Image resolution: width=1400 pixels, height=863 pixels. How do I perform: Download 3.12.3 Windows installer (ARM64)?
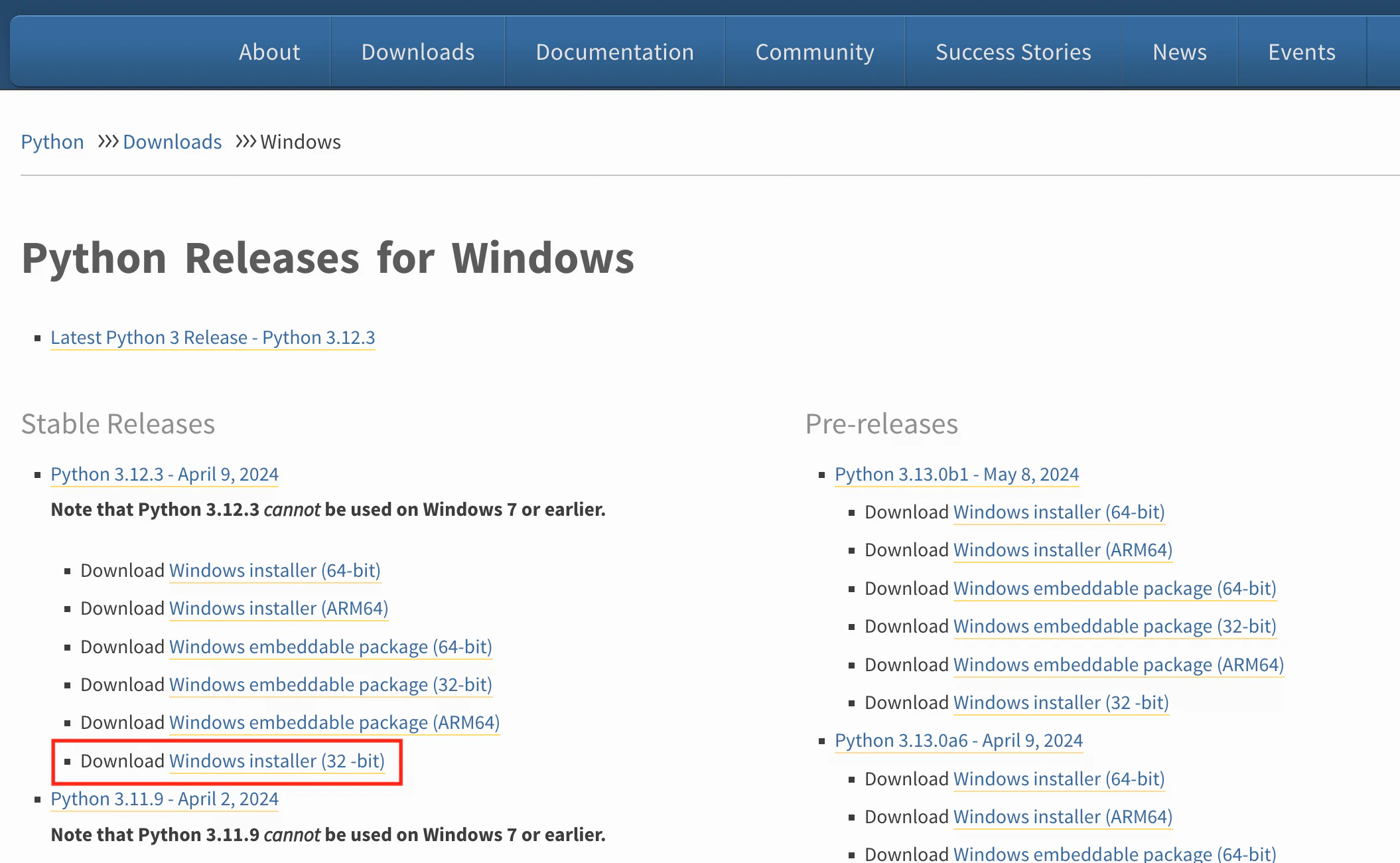(x=279, y=609)
